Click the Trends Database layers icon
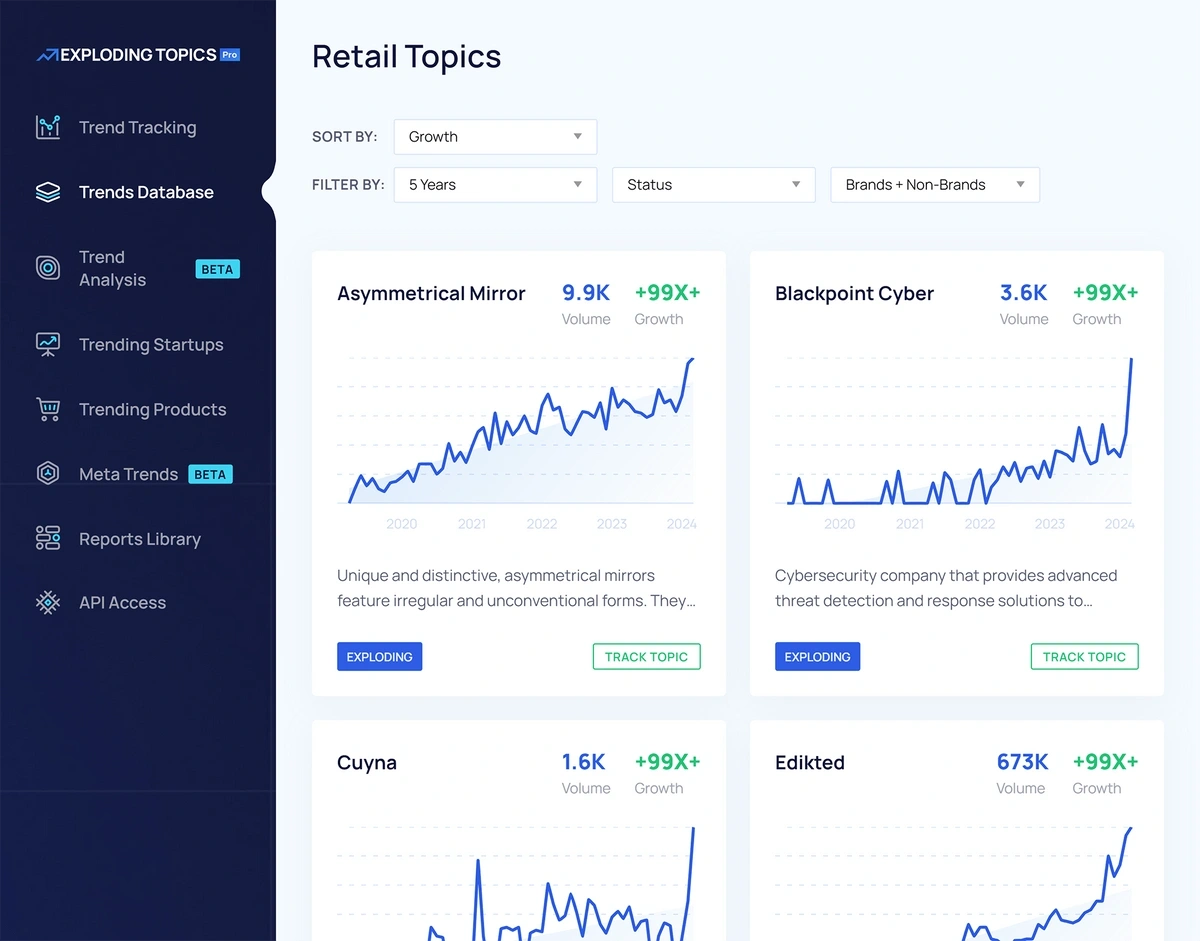This screenshot has width=1200, height=941. 48,192
